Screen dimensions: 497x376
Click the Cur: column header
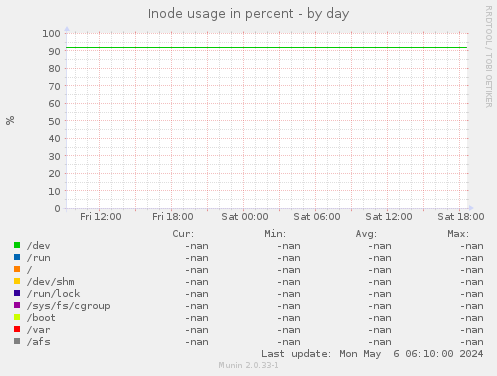point(183,234)
